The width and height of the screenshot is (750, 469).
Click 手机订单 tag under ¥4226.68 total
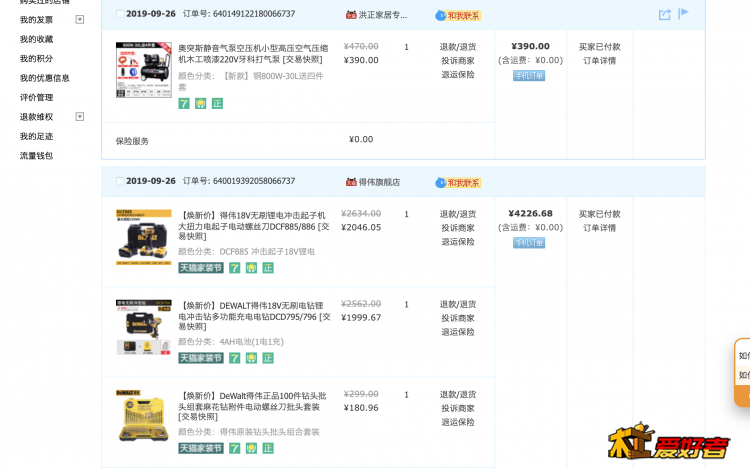coord(529,243)
